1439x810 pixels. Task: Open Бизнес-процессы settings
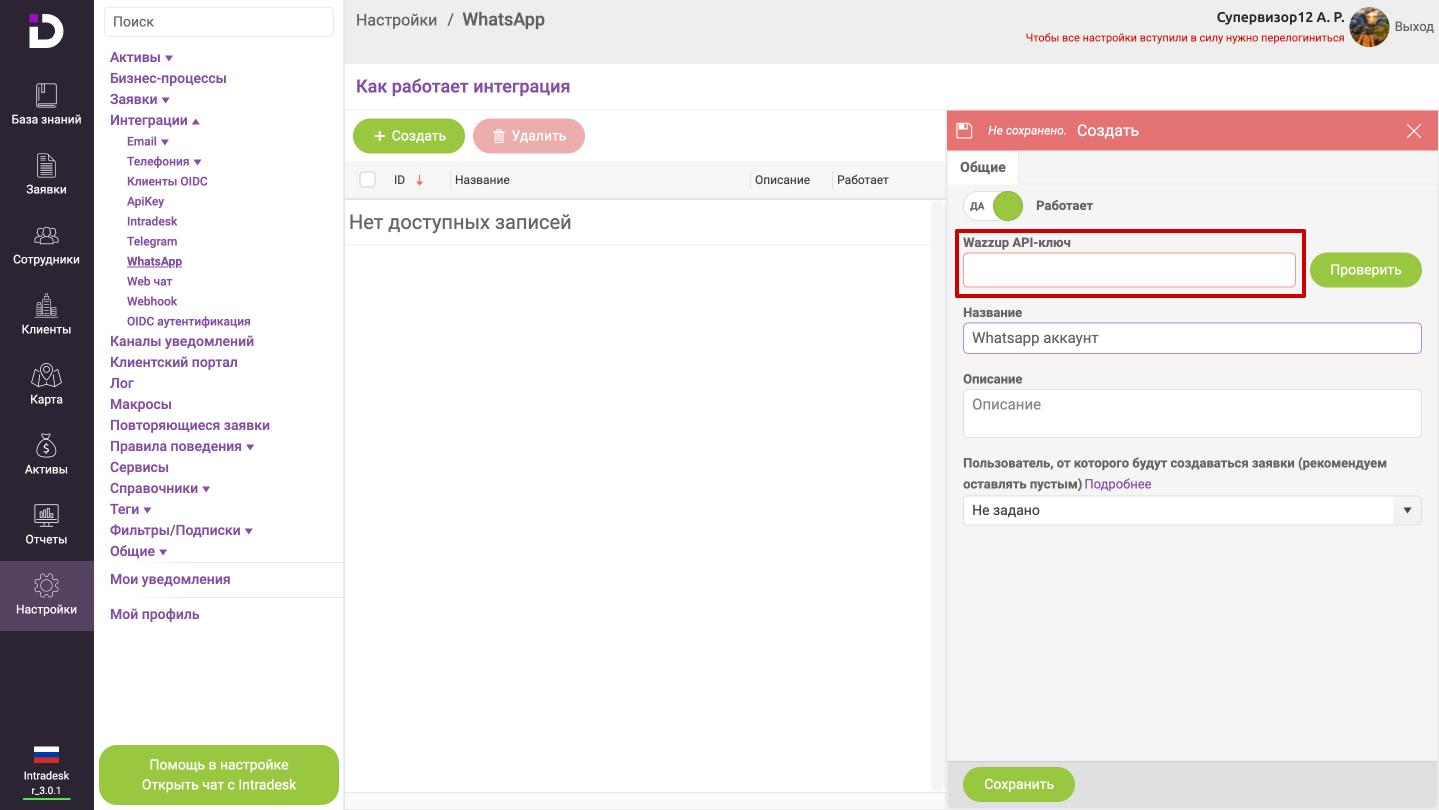pos(168,78)
